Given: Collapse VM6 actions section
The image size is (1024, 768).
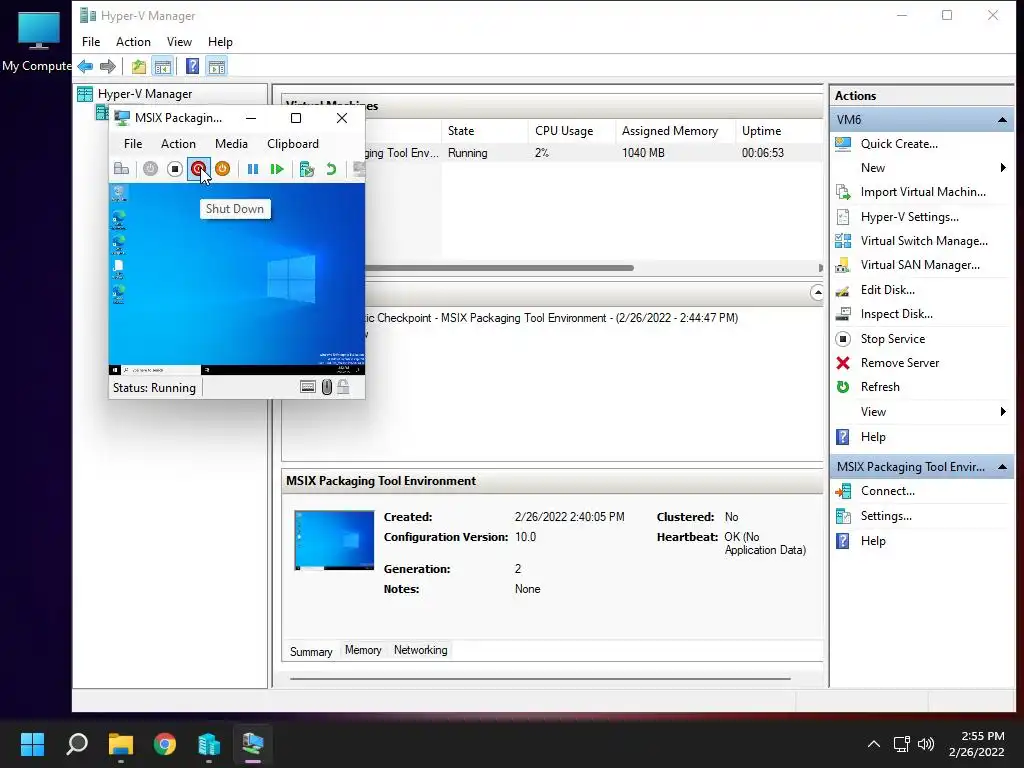Looking at the screenshot, I should pos(1002,120).
